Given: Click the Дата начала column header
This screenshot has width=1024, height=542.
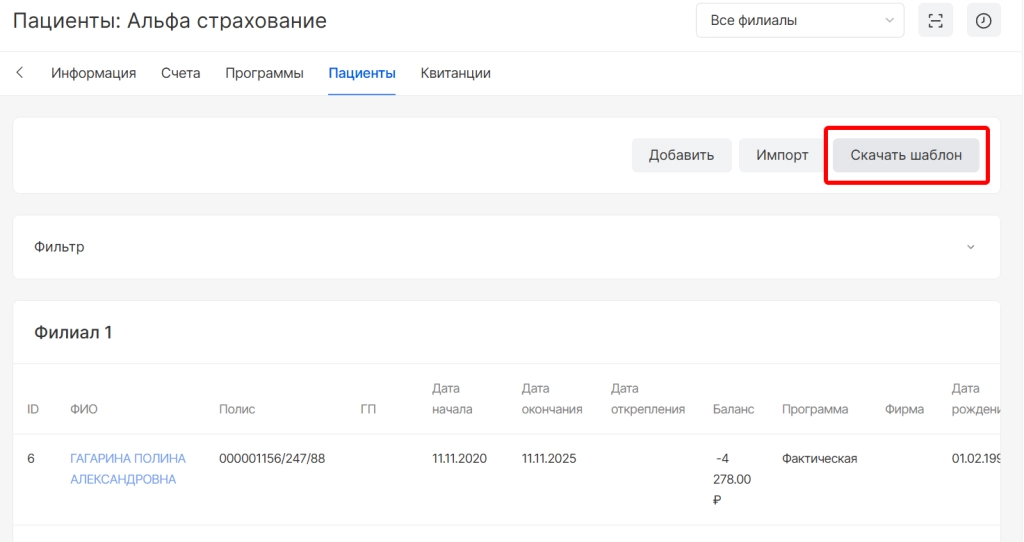Looking at the screenshot, I should coord(452,399).
